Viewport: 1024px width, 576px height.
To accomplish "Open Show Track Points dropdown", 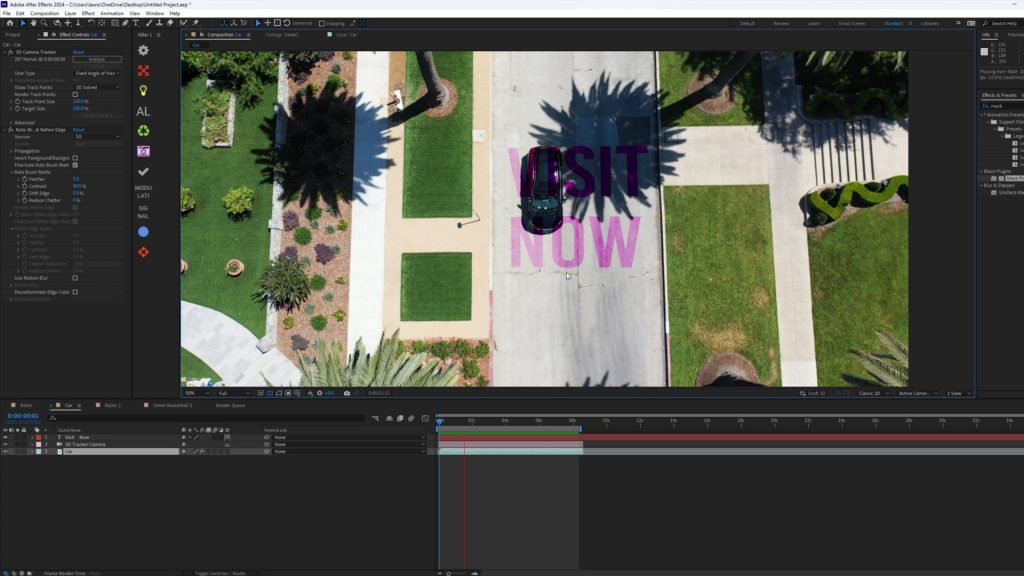I will pos(97,88).
